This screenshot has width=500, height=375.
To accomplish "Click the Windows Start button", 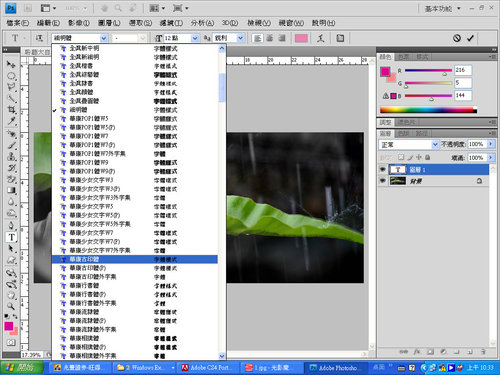I will pyautogui.click(x=22, y=368).
